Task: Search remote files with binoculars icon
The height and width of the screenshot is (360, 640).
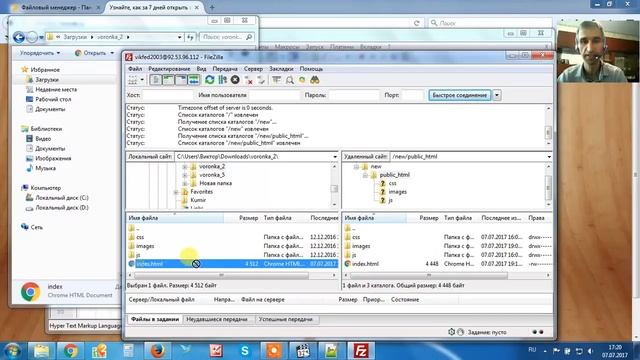Action: click(315, 80)
